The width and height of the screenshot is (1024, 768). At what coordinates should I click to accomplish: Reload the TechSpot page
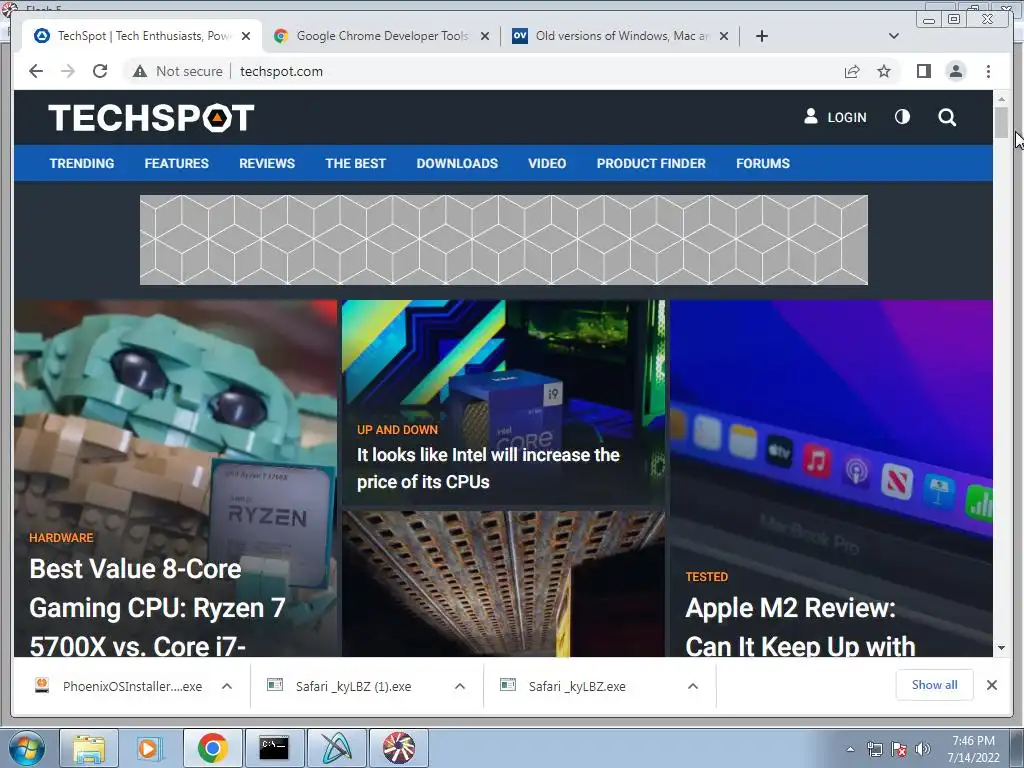(100, 71)
